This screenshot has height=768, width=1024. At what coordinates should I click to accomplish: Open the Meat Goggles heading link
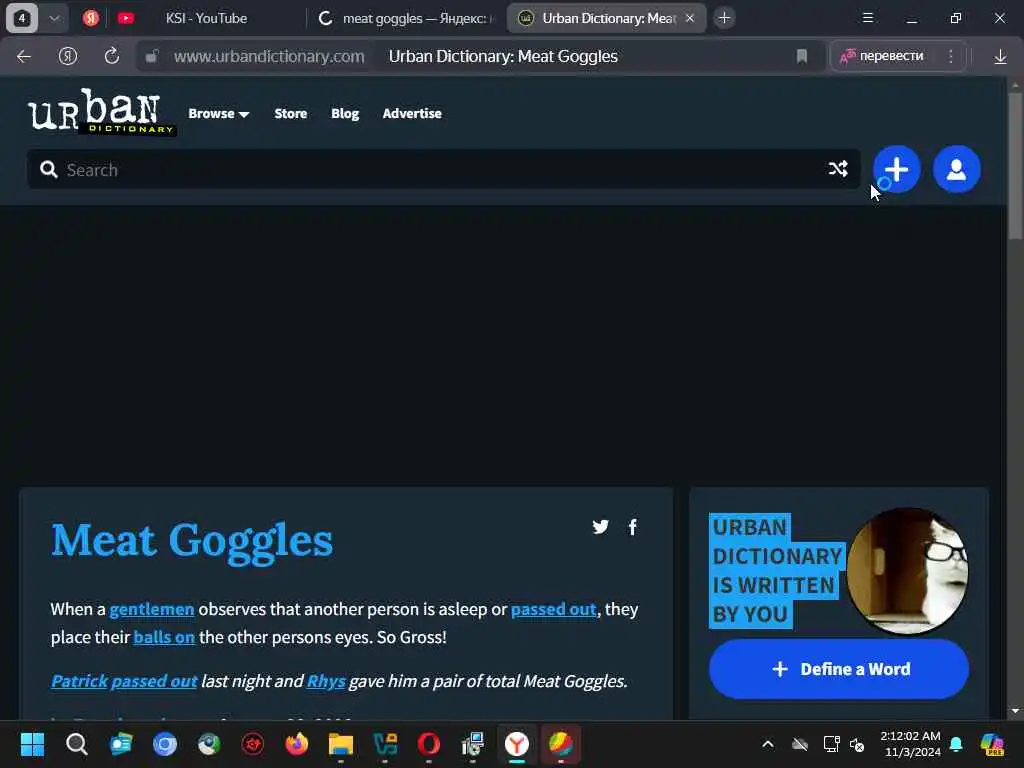[192, 541]
